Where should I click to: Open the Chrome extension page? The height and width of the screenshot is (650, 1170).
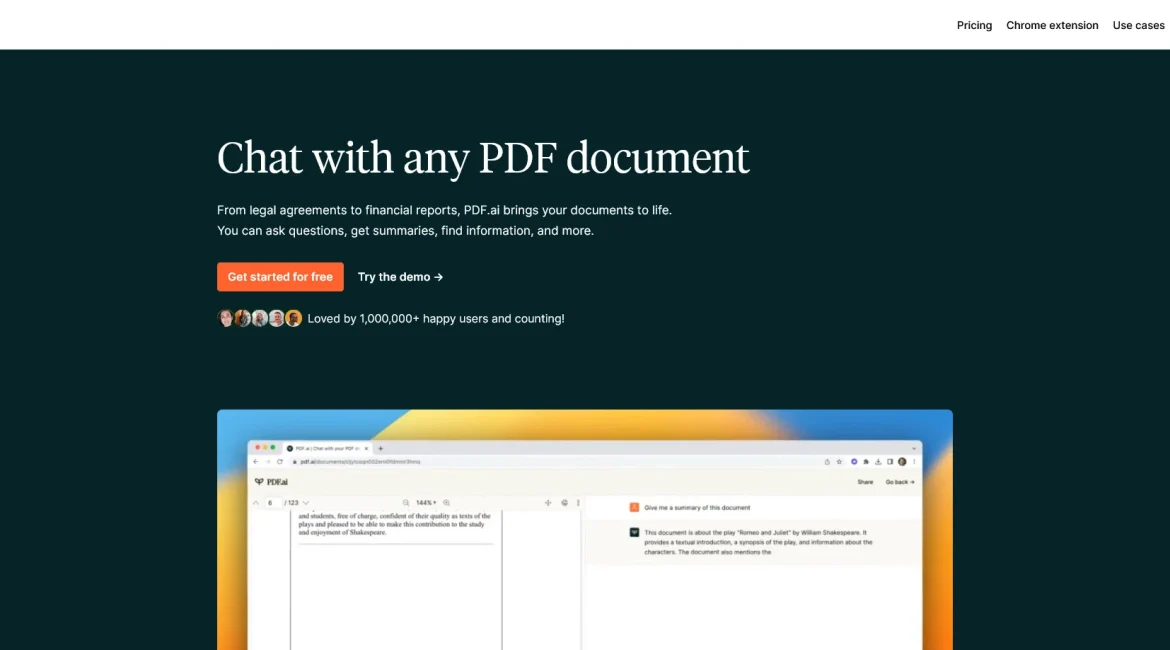point(1051,25)
